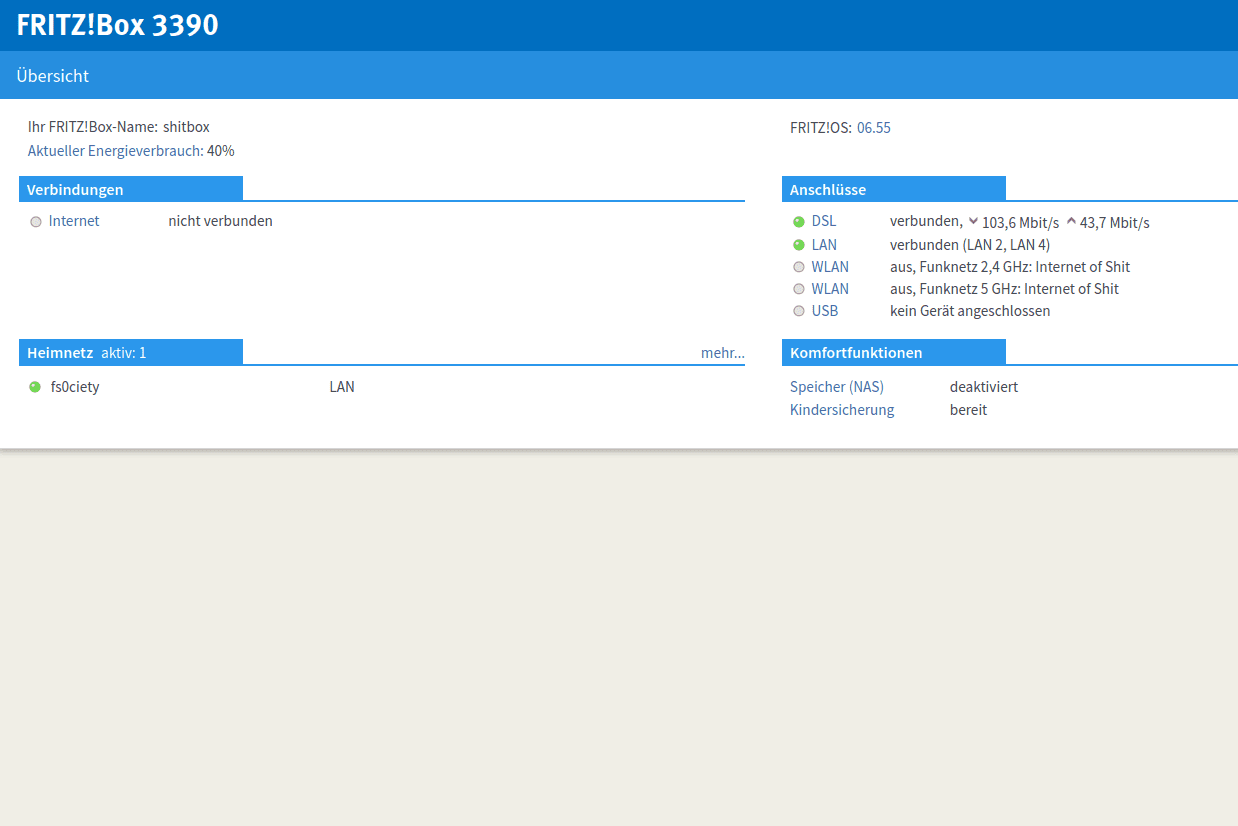Viewport: 1238px width, 826px height.
Task: Click the 43,7 Mbit/s upstream value
Action: pos(1115,223)
